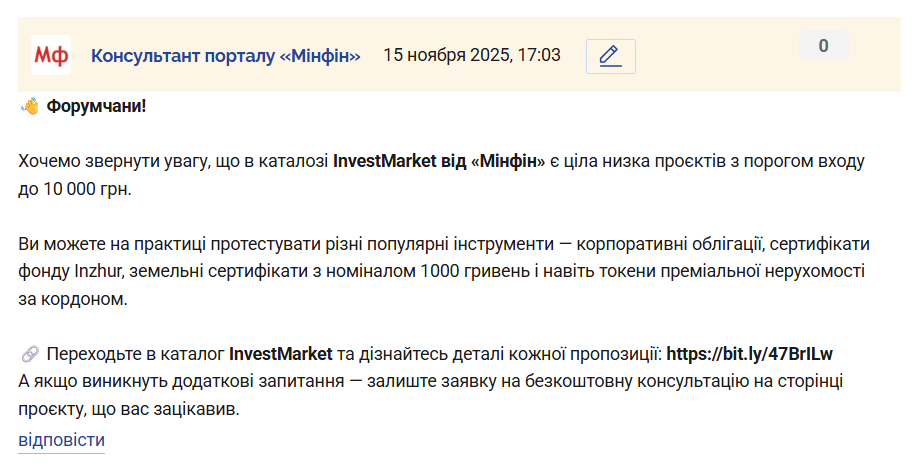912x469 pixels.
Task: Open the bit.ly/47BrILw link
Action: click(749, 353)
